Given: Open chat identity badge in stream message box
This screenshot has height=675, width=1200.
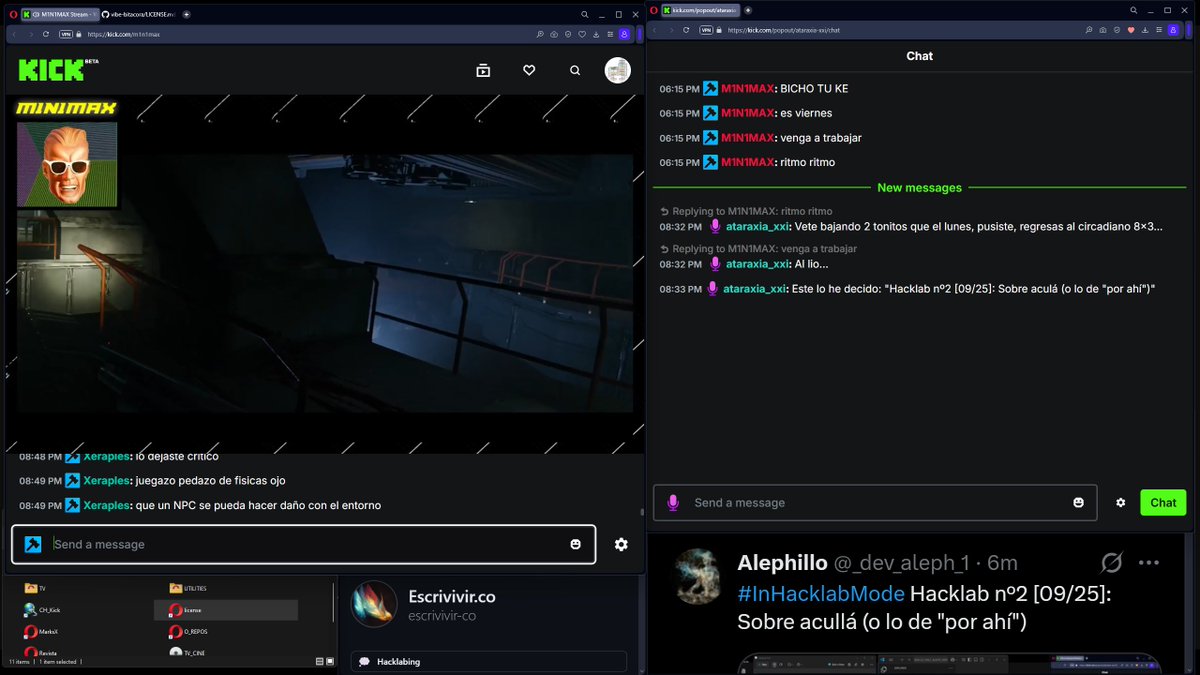Looking at the screenshot, I should [x=33, y=544].
